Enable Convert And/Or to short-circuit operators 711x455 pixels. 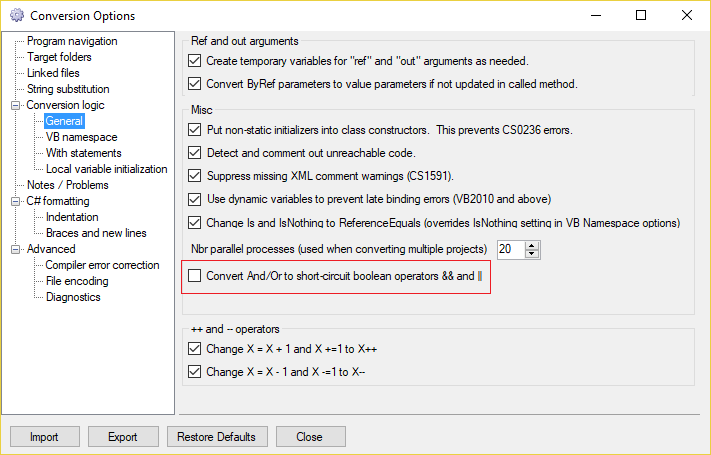195,275
